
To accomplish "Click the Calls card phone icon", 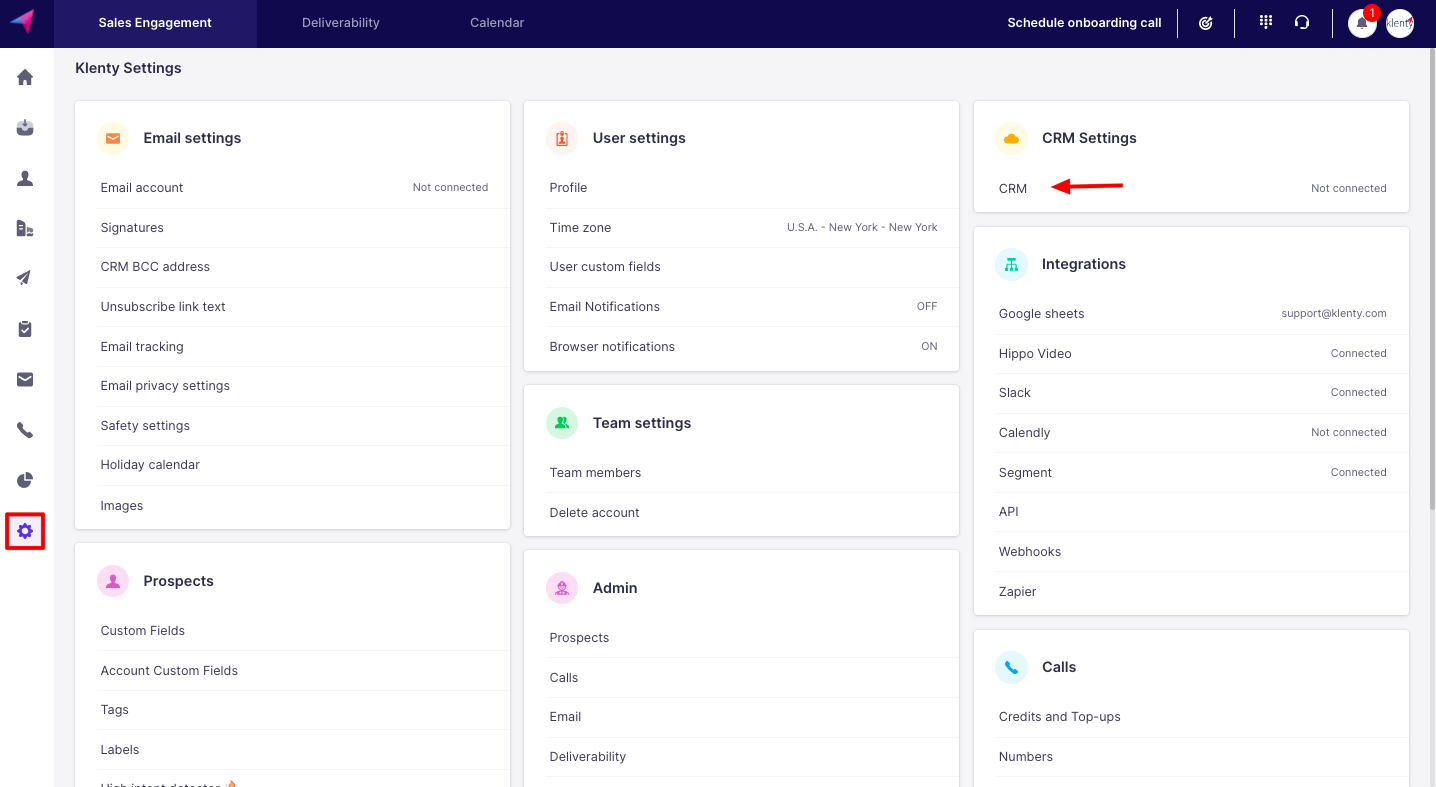I will [1011, 667].
